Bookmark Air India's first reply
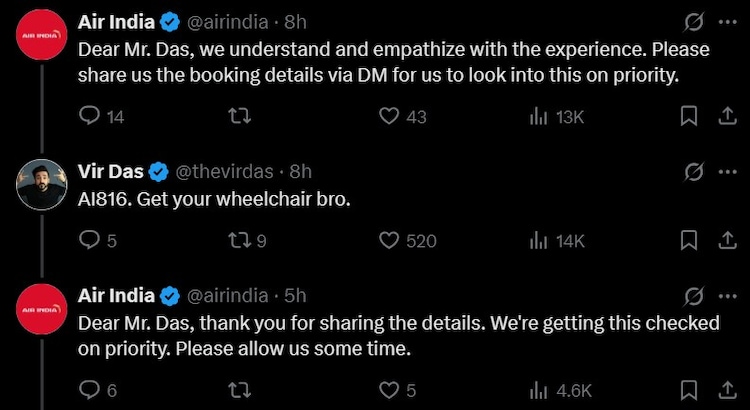Viewport: 750px width, 410px height. click(689, 117)
